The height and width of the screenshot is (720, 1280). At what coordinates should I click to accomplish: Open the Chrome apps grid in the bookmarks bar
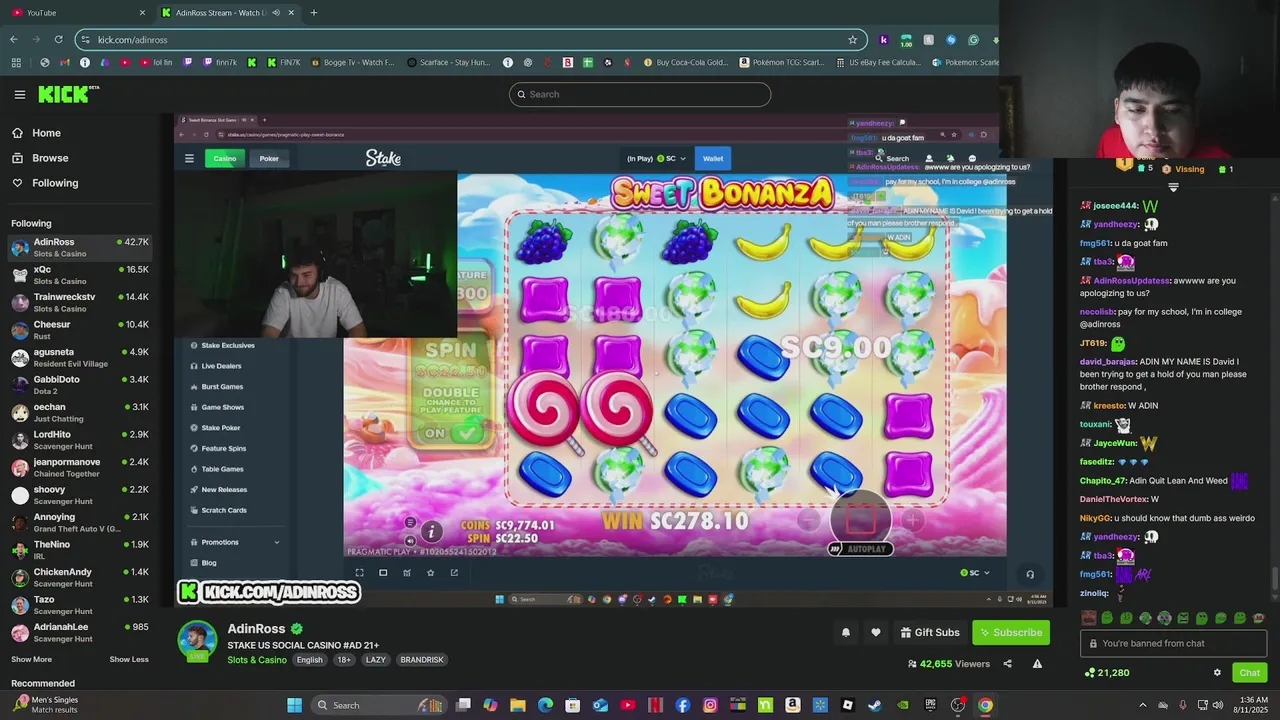(16, 62)
